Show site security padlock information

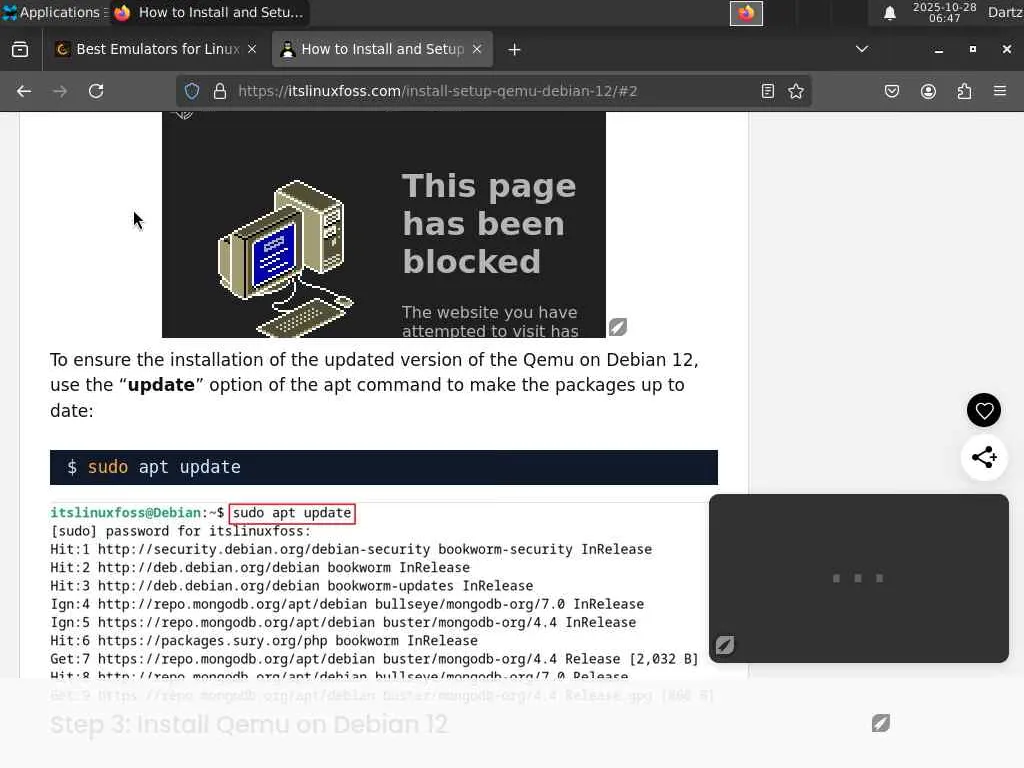coord(220,91)
